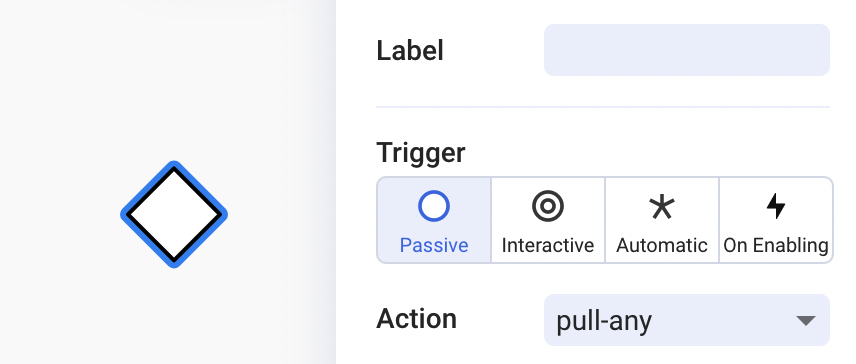Viewport: 856px width, 364px height.
Task: Click the Action dropdown arrow icon
Action: (x=806, y=320)
